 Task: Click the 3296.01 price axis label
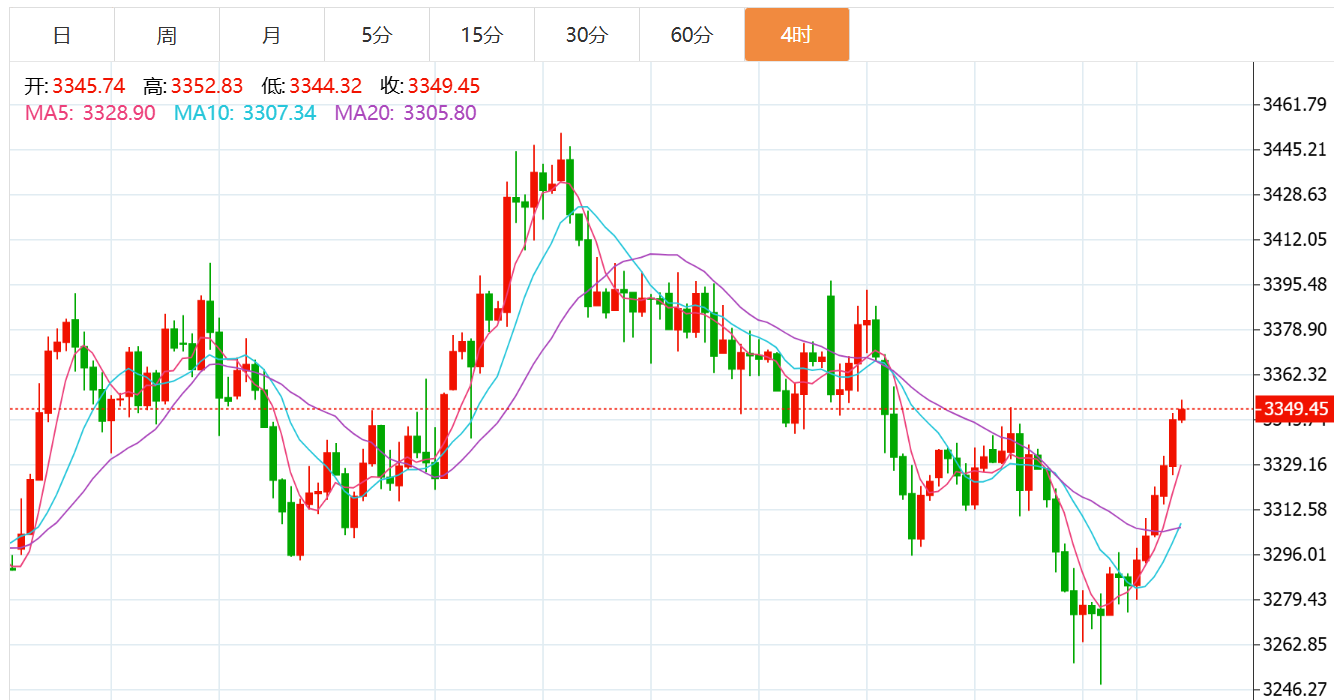click(x=1295, y=554)
